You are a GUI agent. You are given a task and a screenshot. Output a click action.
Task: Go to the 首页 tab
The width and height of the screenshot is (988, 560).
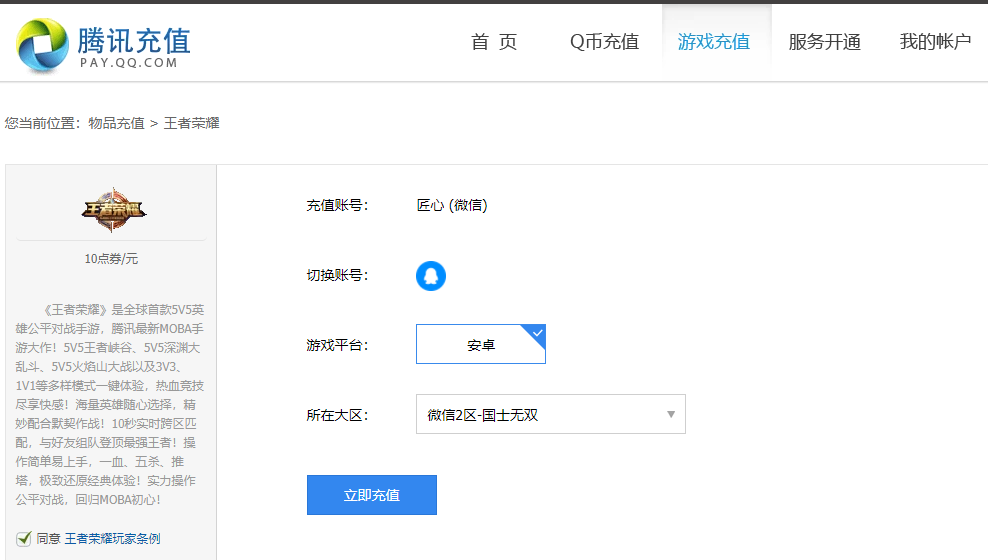(x=494, y=42)
